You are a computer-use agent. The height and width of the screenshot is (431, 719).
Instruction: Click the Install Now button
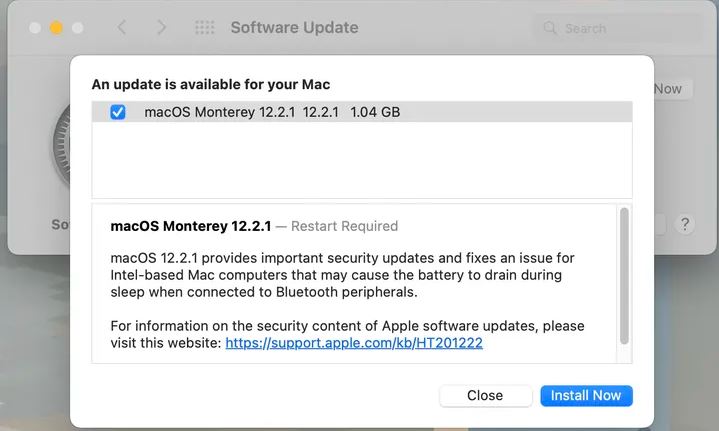[586, 395]
